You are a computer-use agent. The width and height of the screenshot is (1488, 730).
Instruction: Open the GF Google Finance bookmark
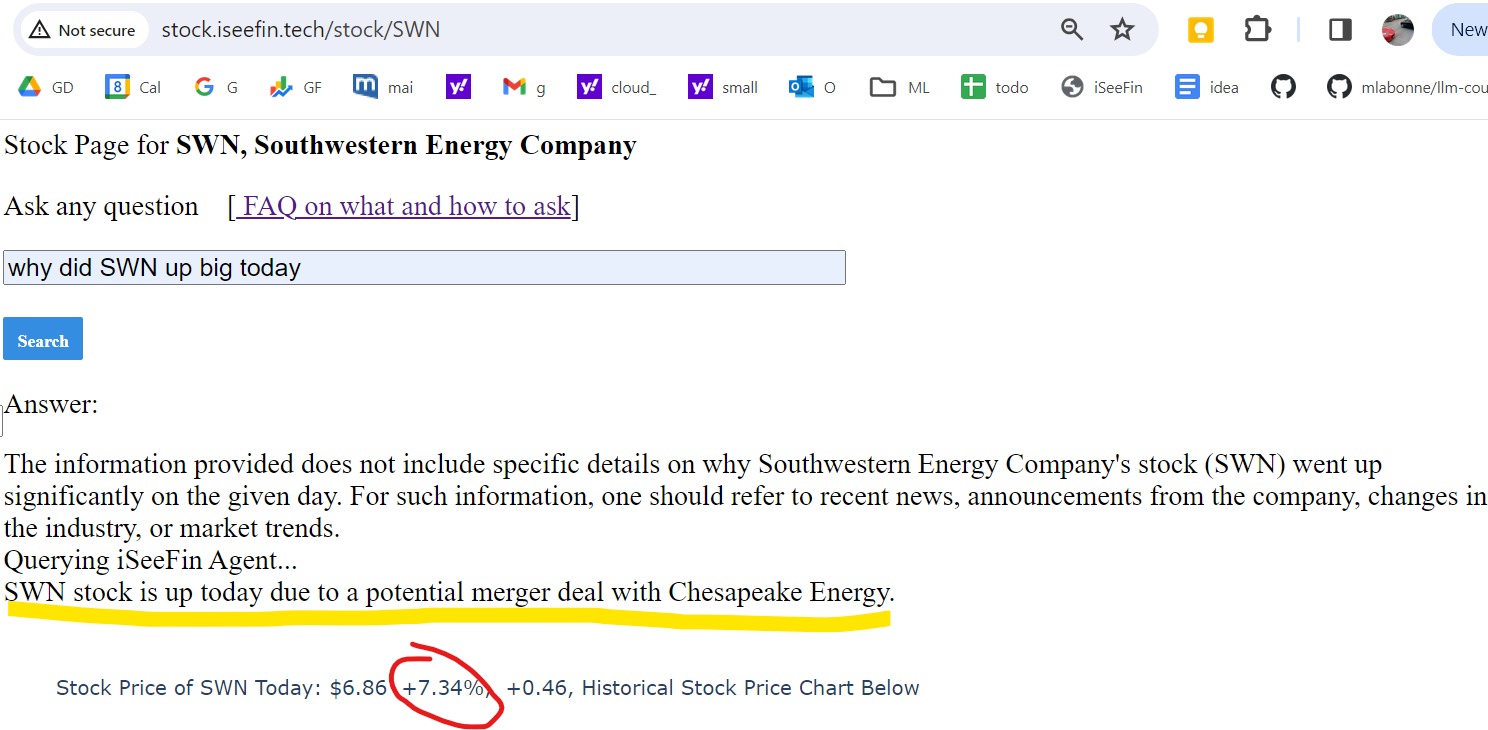(296, 87)
